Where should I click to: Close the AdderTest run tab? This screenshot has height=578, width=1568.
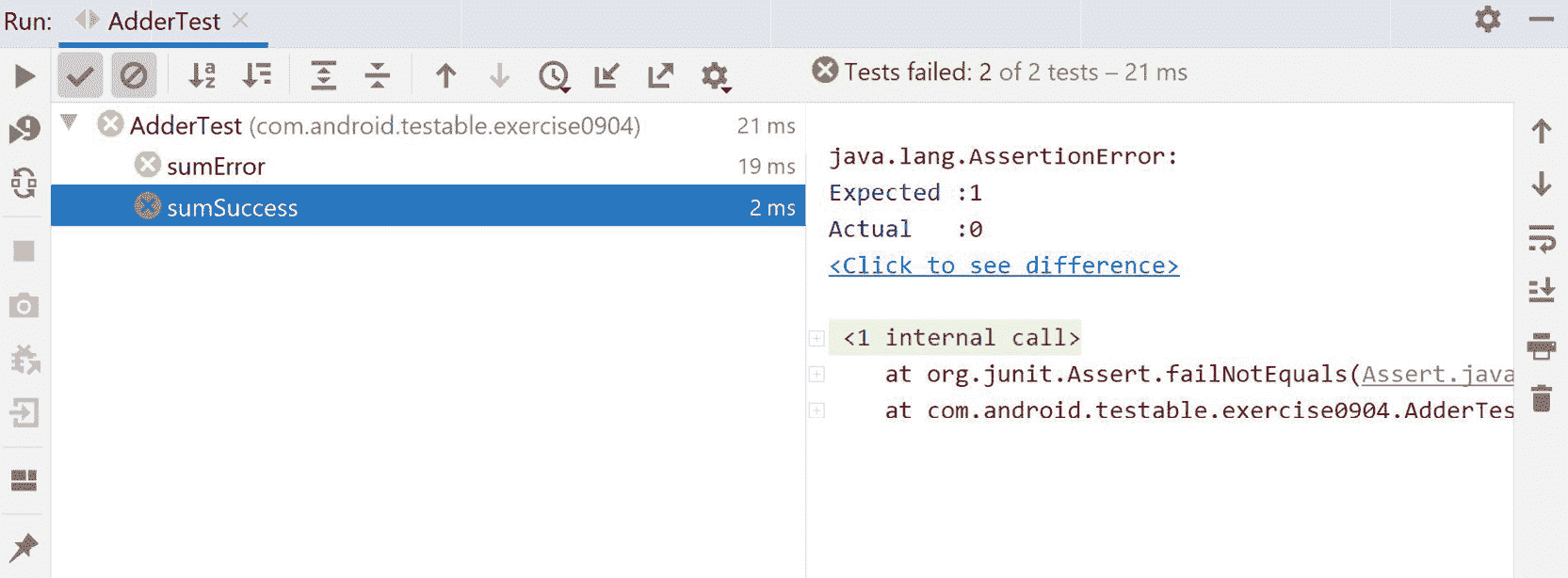point(241,20)
